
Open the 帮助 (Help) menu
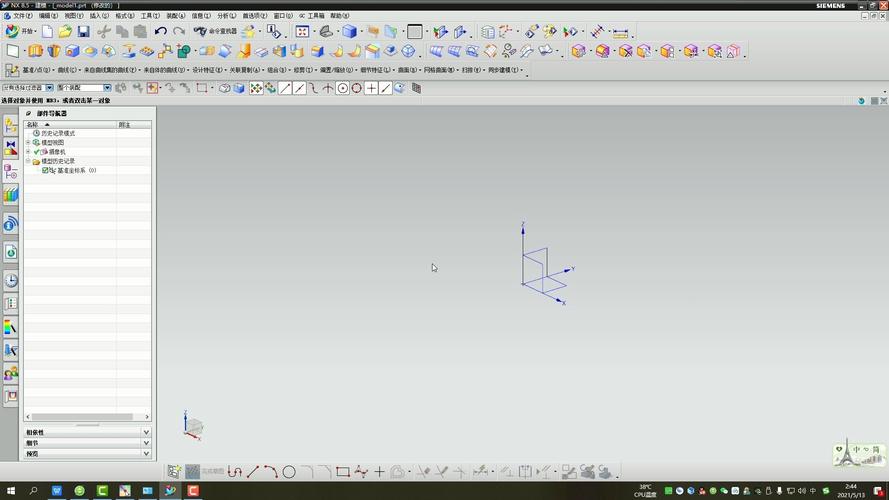(x=340, y=16)
